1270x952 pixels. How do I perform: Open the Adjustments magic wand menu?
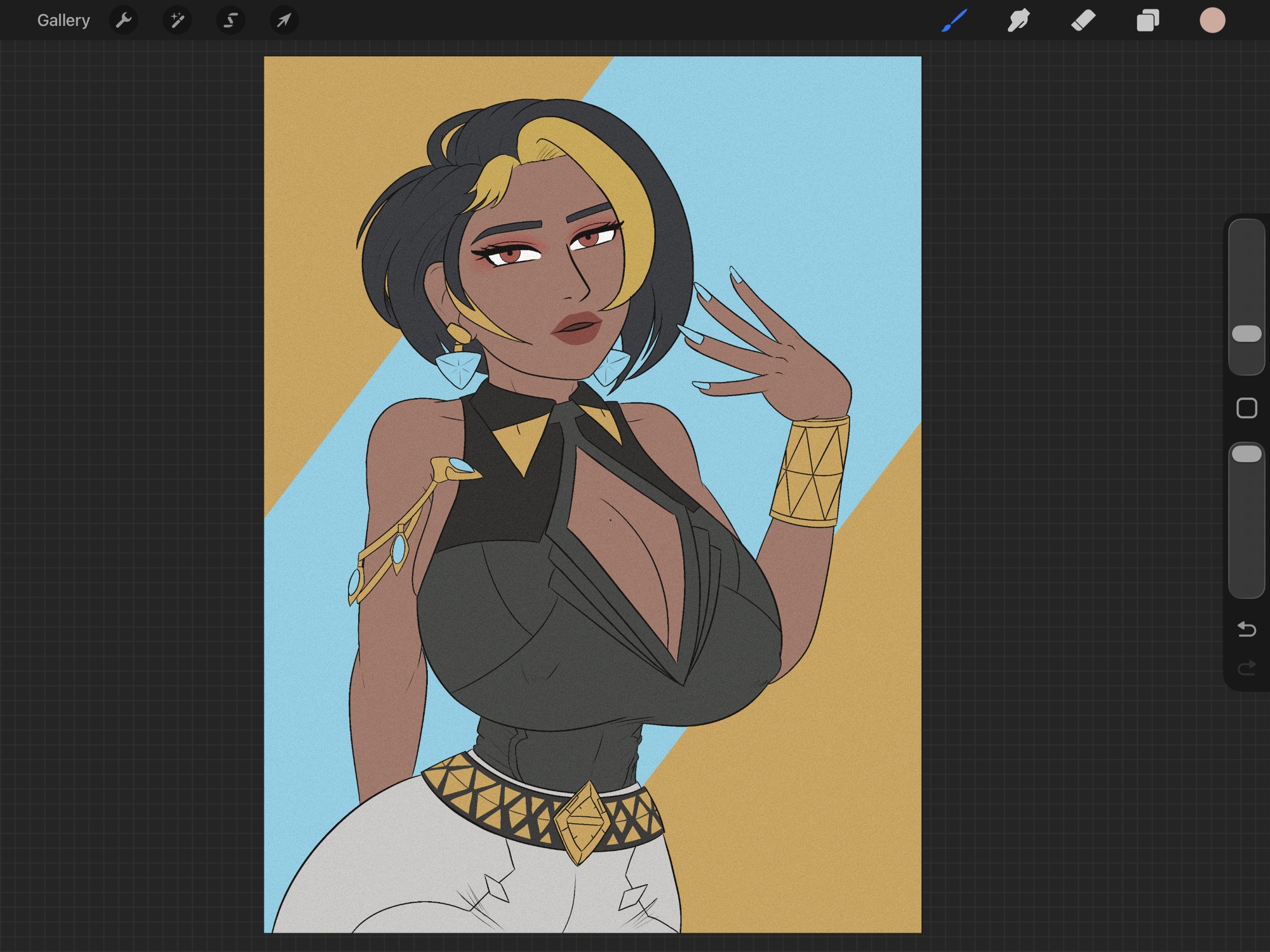(177, 20)
